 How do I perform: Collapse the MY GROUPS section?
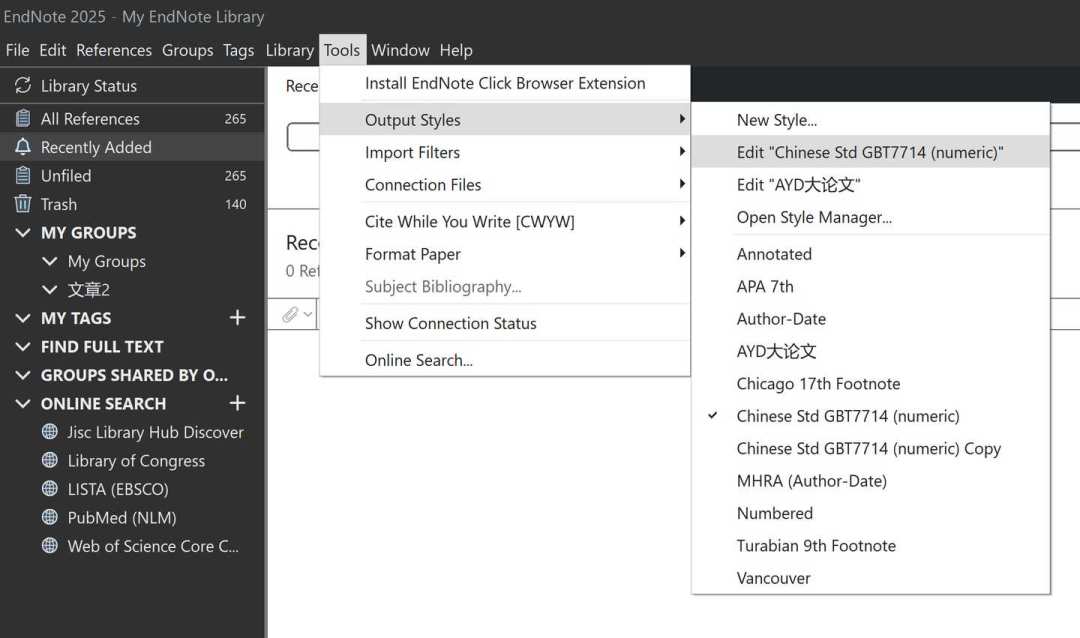23,233
